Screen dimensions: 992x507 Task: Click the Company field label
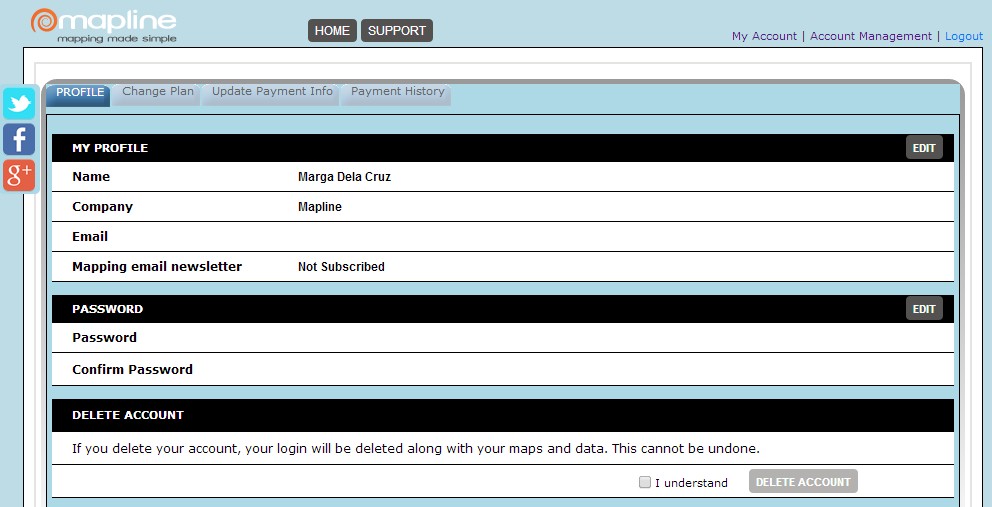[102, 207]
